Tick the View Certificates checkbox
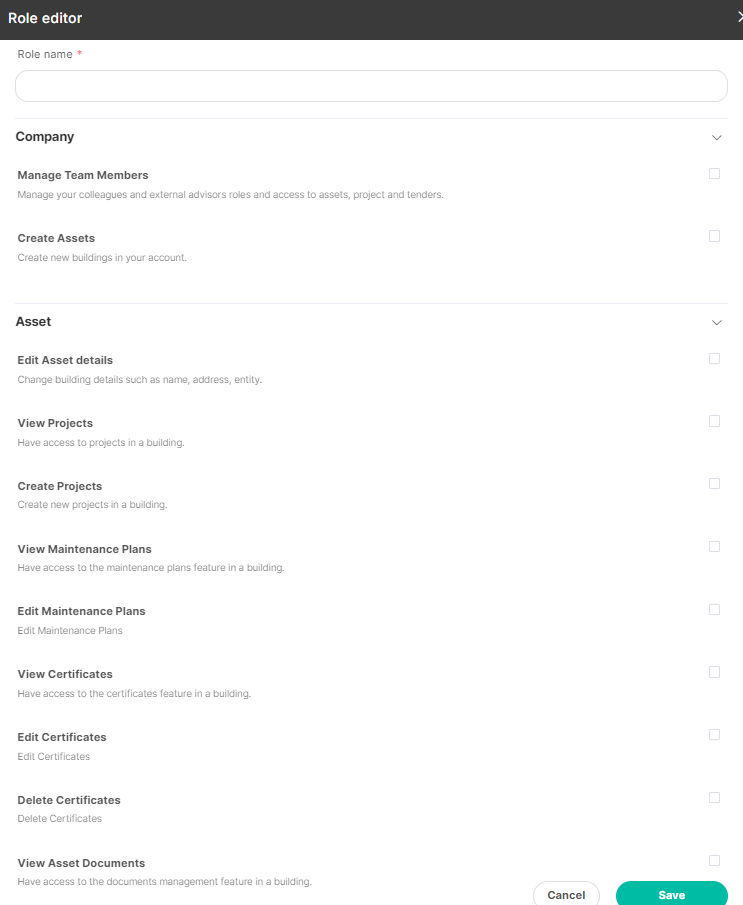This screenshot has height=905, width=743. click(714, 672)
